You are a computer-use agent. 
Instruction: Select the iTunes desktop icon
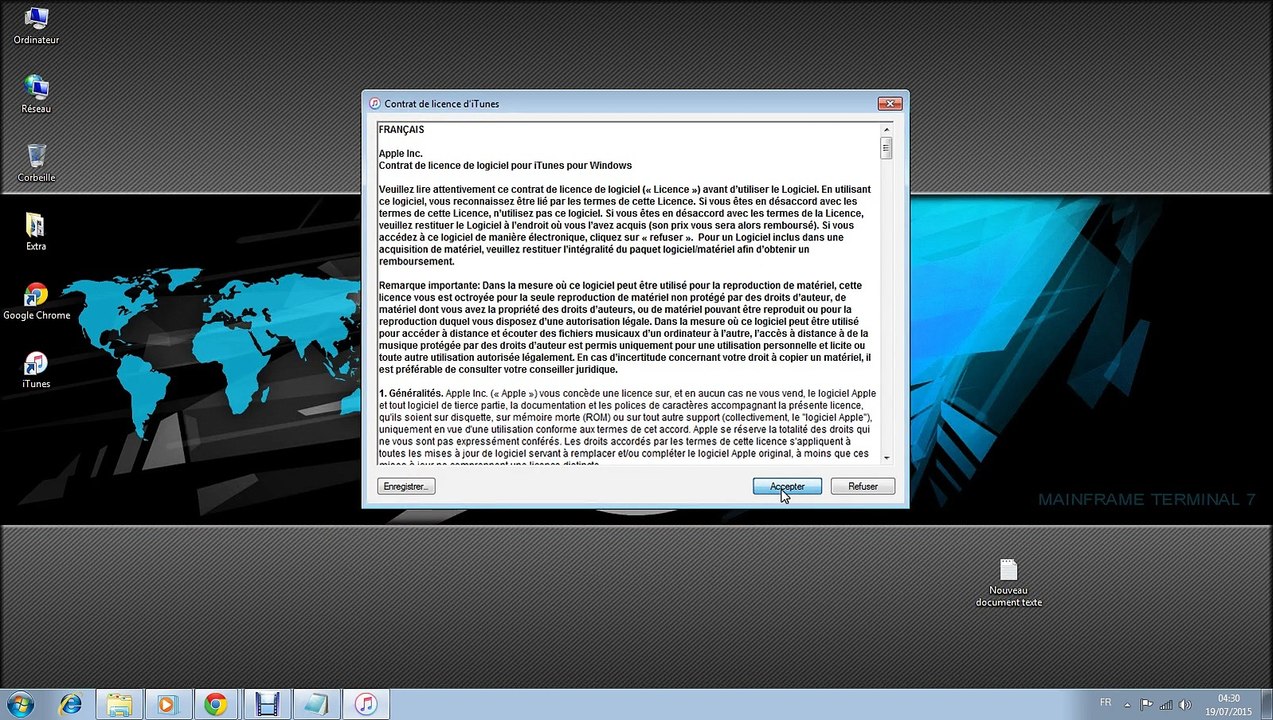(x=36, y=370)
